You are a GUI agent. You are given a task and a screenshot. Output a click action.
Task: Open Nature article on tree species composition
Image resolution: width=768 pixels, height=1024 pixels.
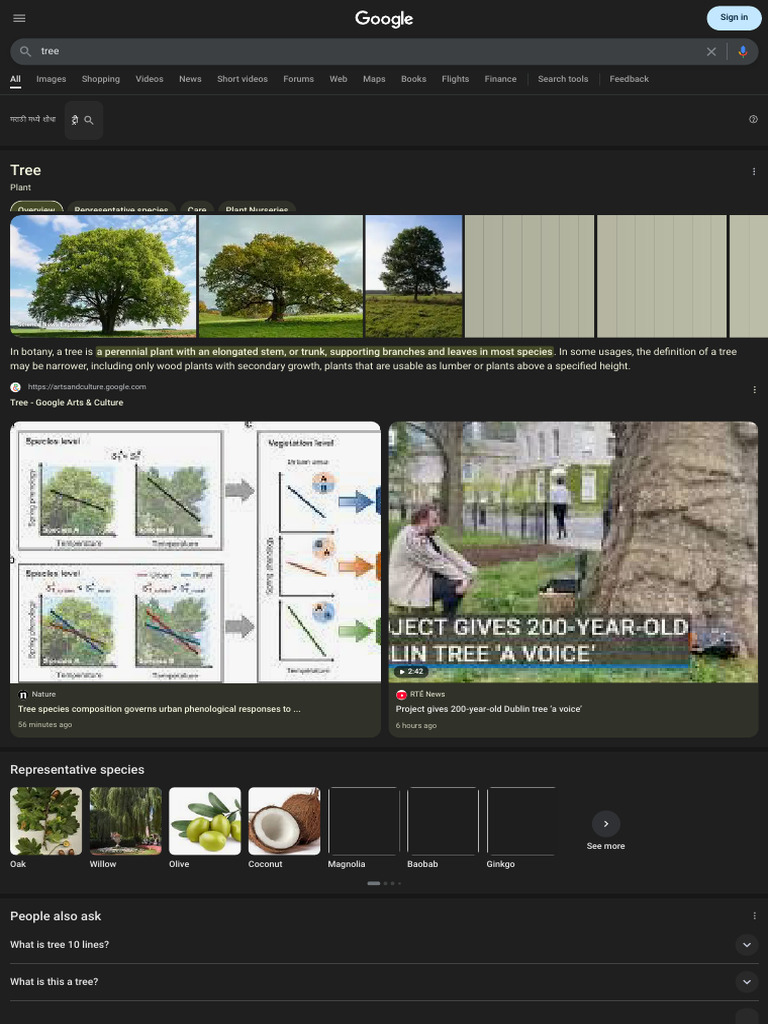[159, 708]
